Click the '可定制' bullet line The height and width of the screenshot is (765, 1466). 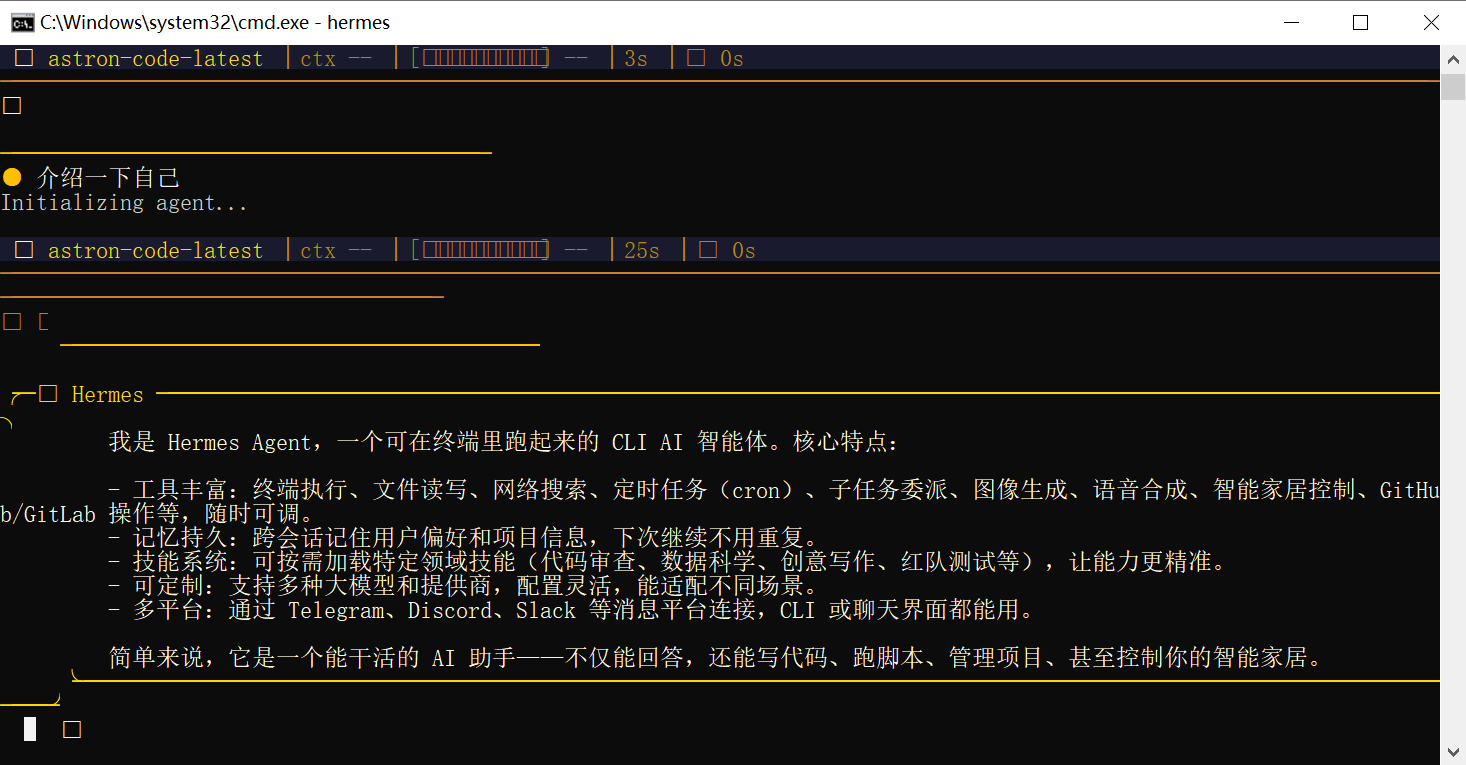pos(464,586)
